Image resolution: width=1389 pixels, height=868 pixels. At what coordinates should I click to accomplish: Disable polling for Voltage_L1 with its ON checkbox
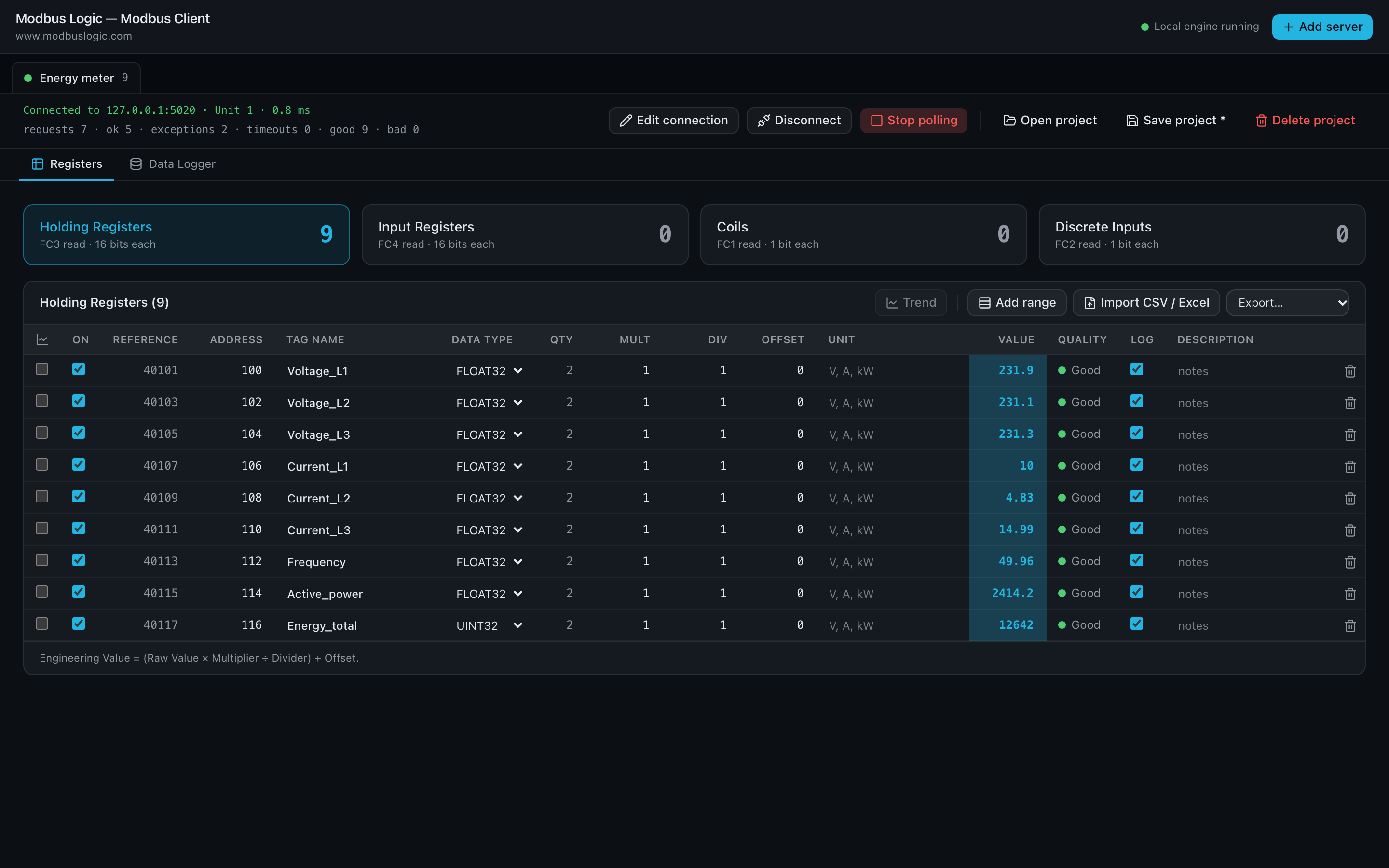tap(79, 369)
